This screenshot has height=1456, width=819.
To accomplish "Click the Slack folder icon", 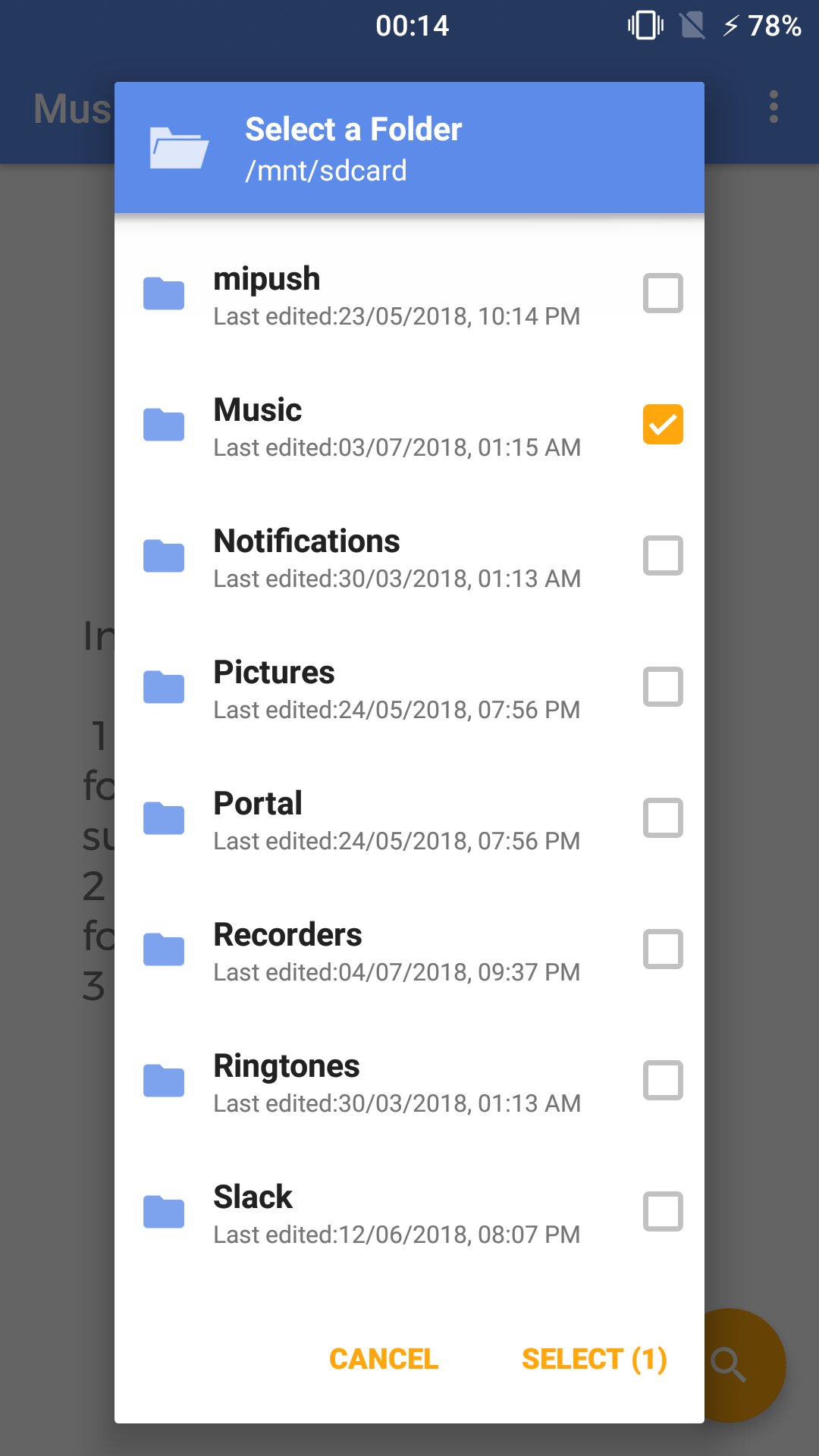I will click(x=164, y=1211).
